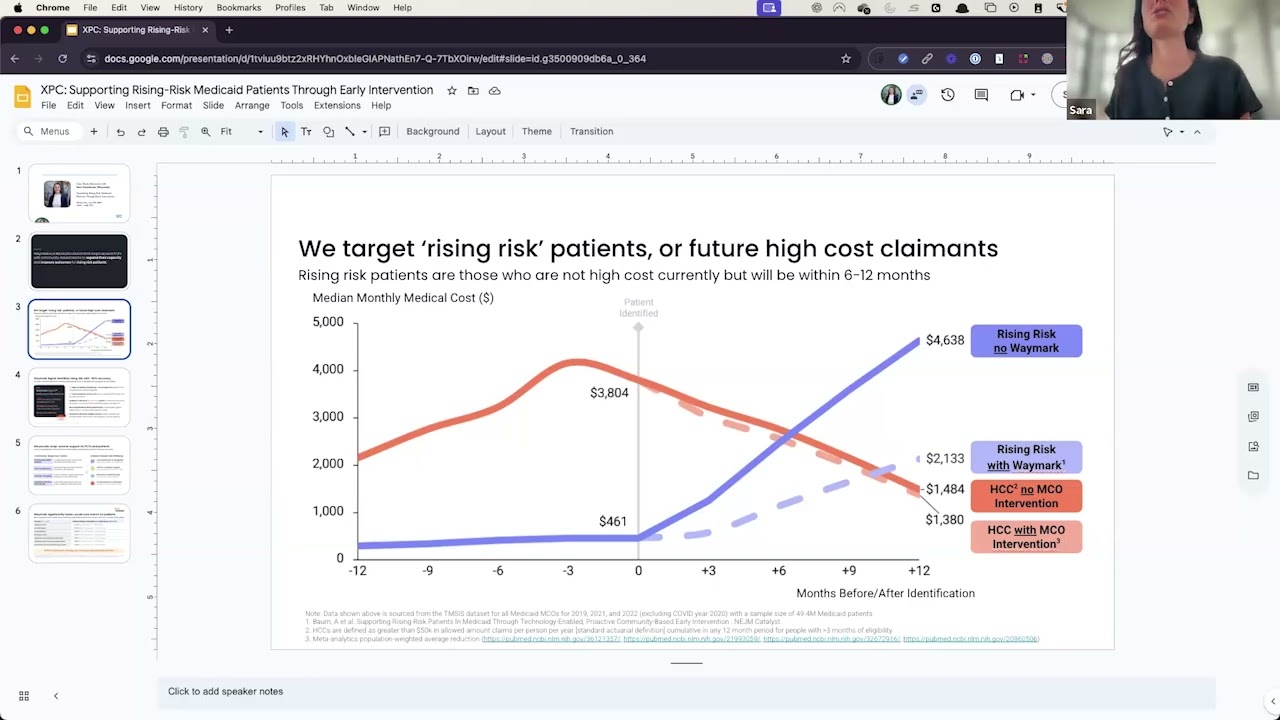
Task: Click the Paint format roller icon
Action: [x=184, y=132]
